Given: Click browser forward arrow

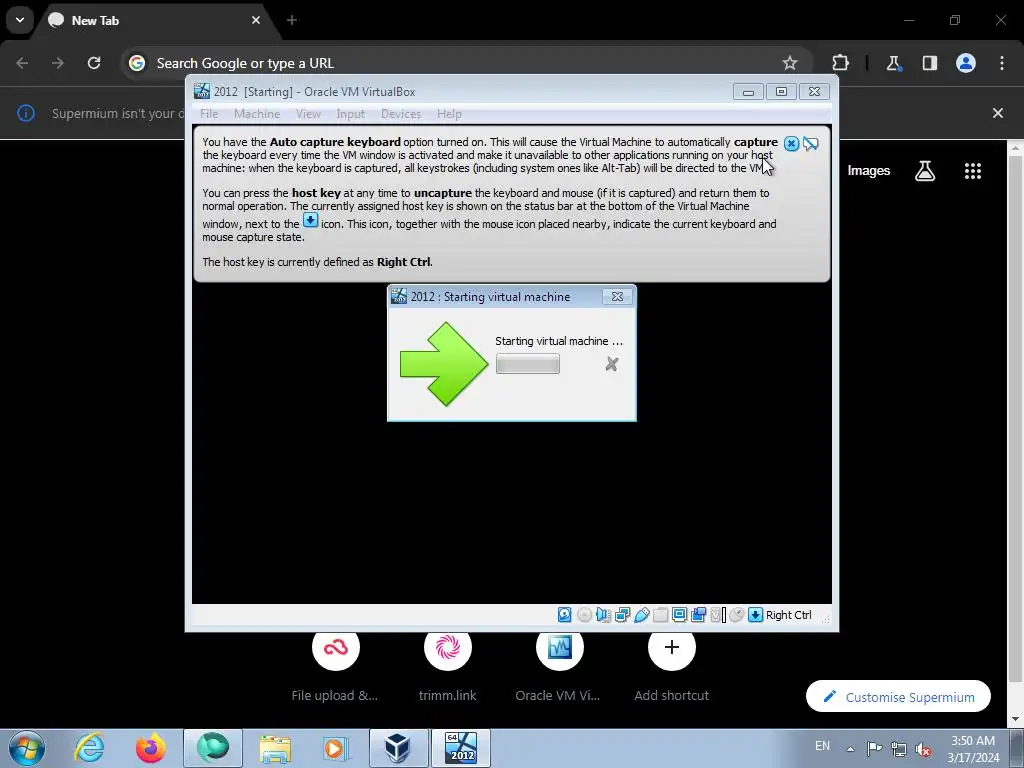Looking at the screenshot, I should [58, 63].
